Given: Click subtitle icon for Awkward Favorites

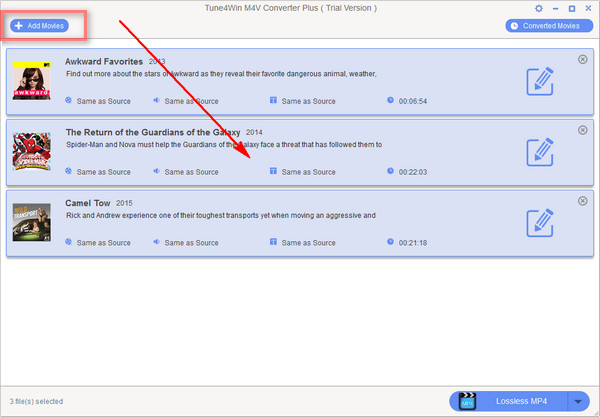Looking at the screenshot, I should coord(273,100).
